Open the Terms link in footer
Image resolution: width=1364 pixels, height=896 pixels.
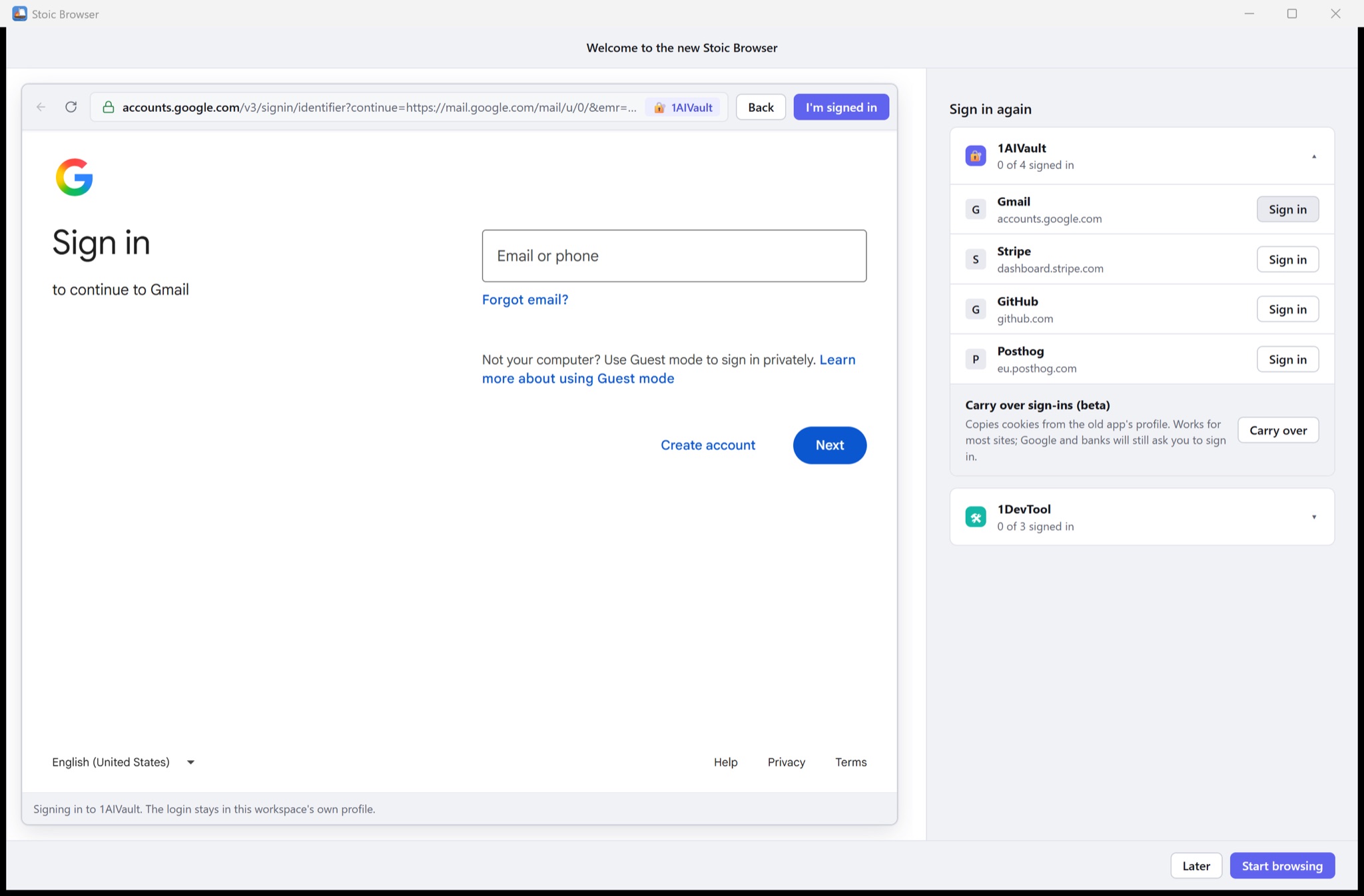[851, 762]
